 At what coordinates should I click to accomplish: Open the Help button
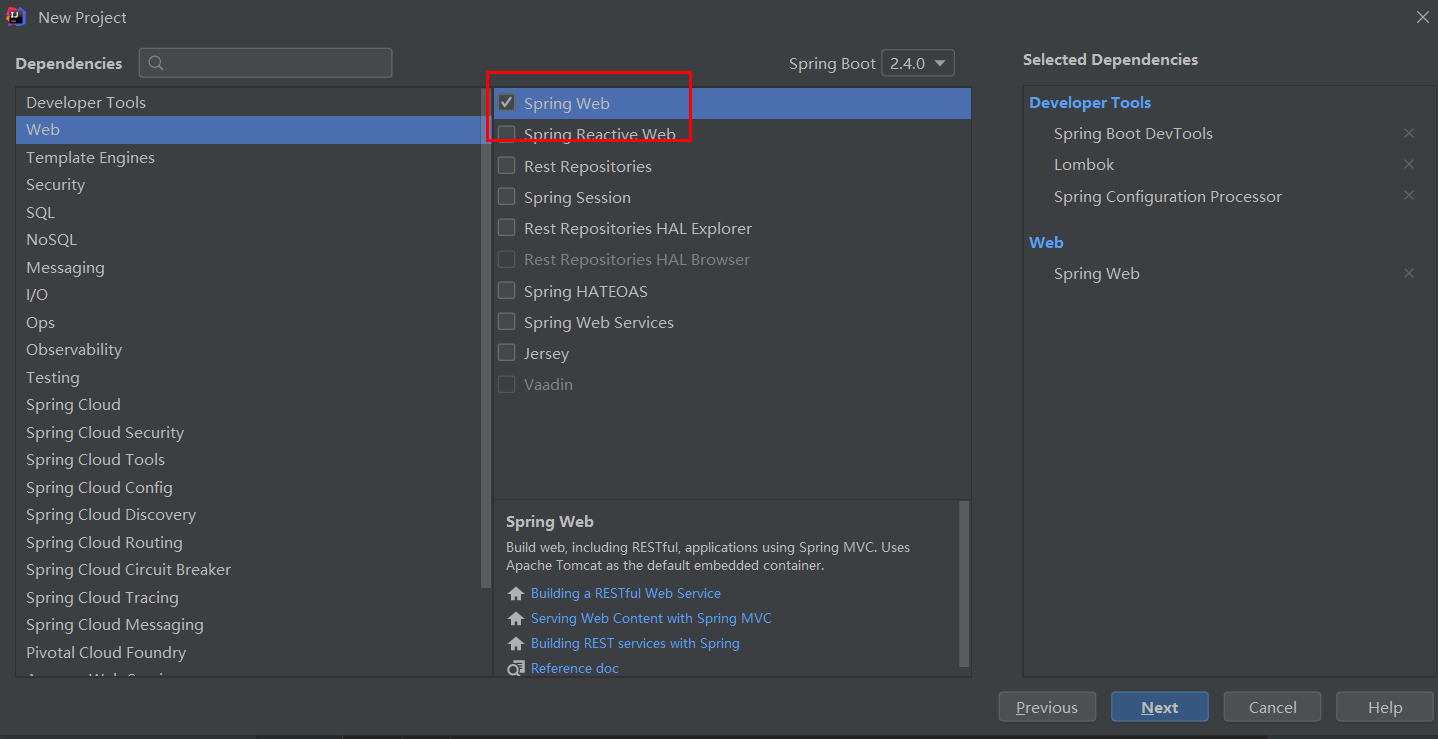1385,707
